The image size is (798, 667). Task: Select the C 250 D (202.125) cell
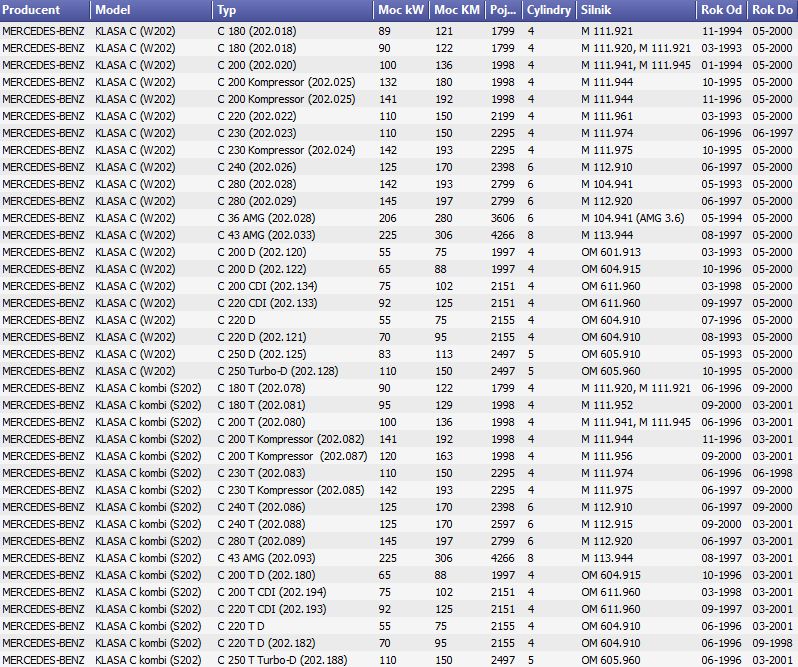[x=262, y=354]
